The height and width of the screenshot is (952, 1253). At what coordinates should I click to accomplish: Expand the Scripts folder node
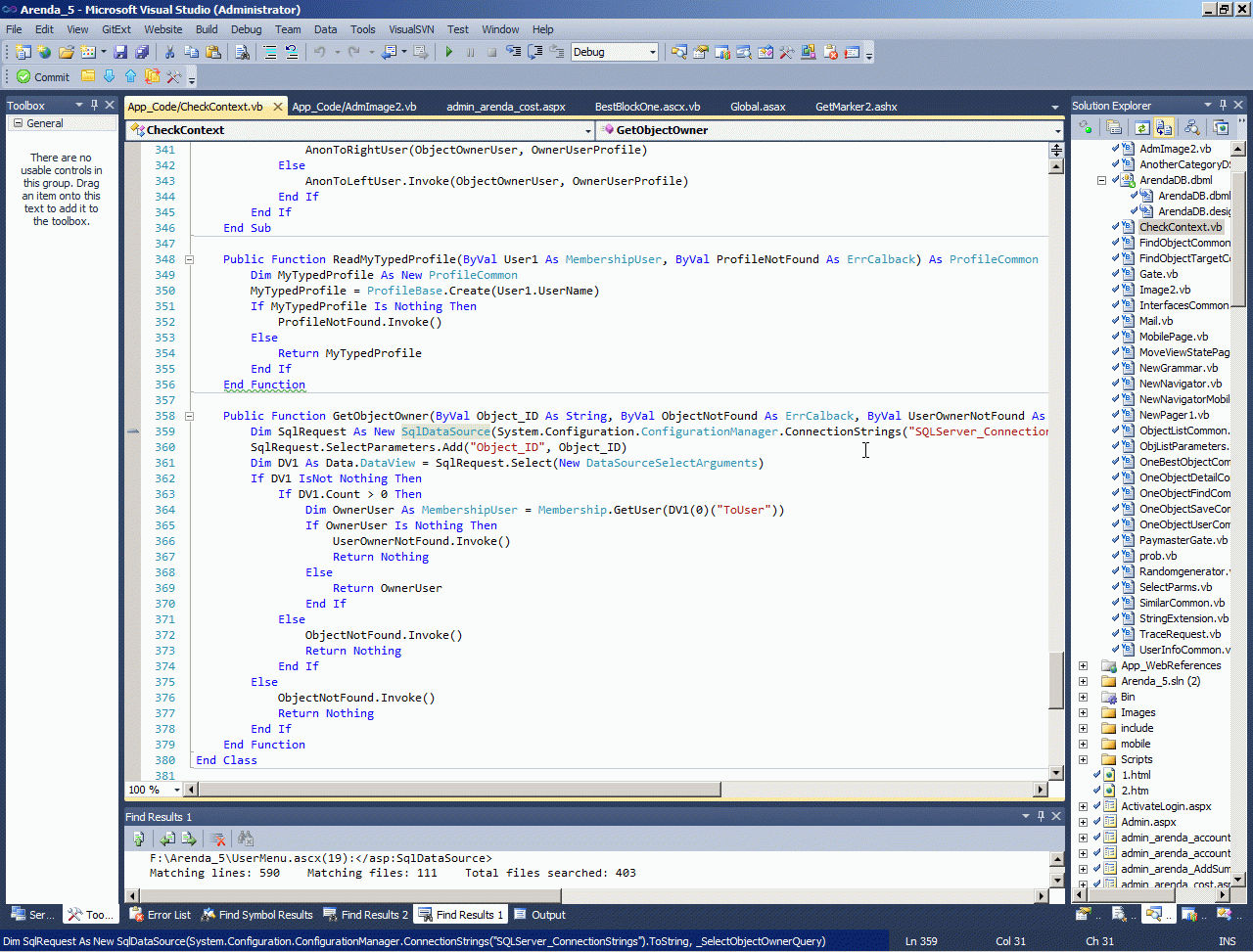pos(1083,759)
